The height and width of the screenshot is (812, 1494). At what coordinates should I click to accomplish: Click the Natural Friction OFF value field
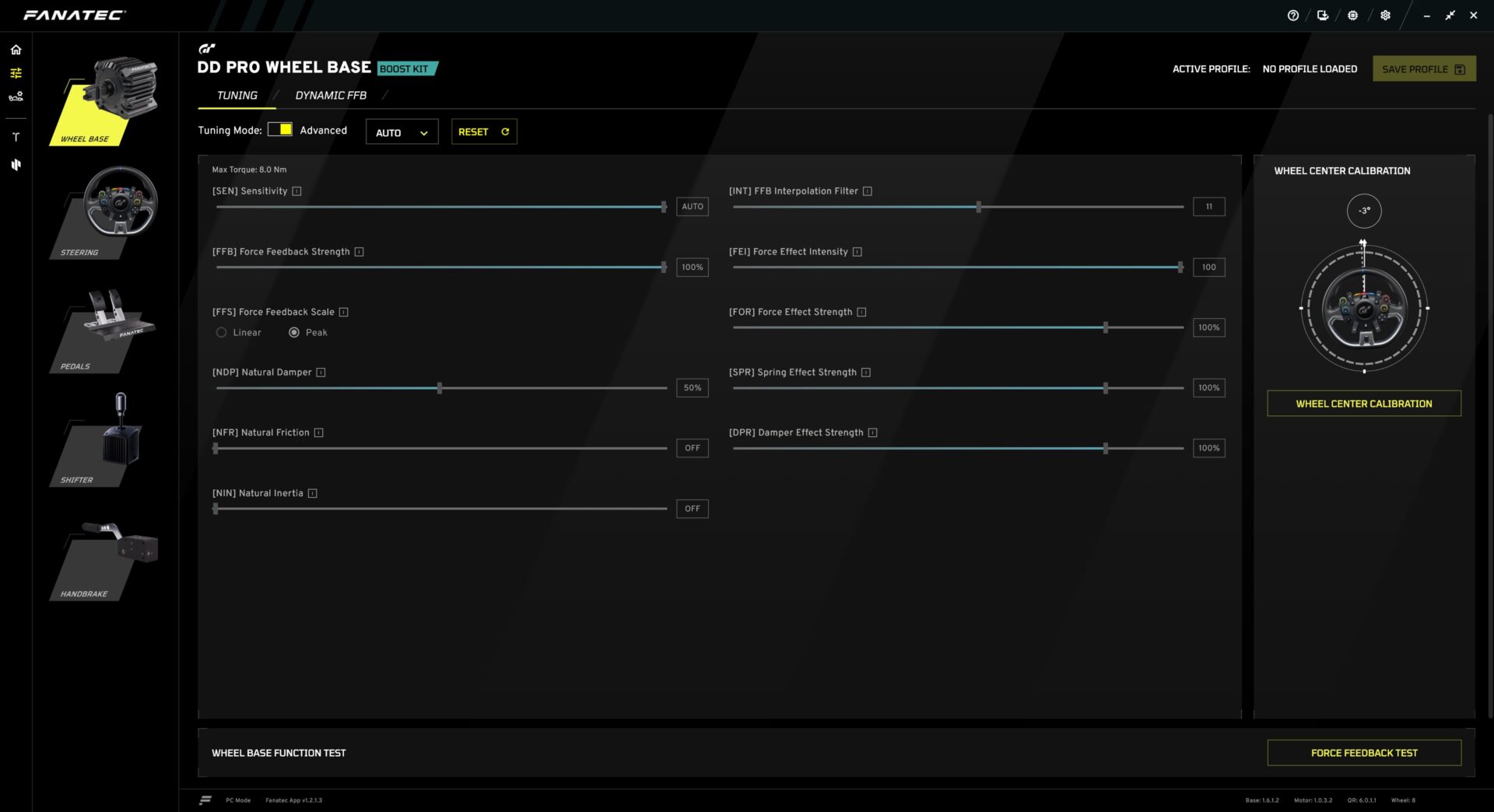(692, 448)
